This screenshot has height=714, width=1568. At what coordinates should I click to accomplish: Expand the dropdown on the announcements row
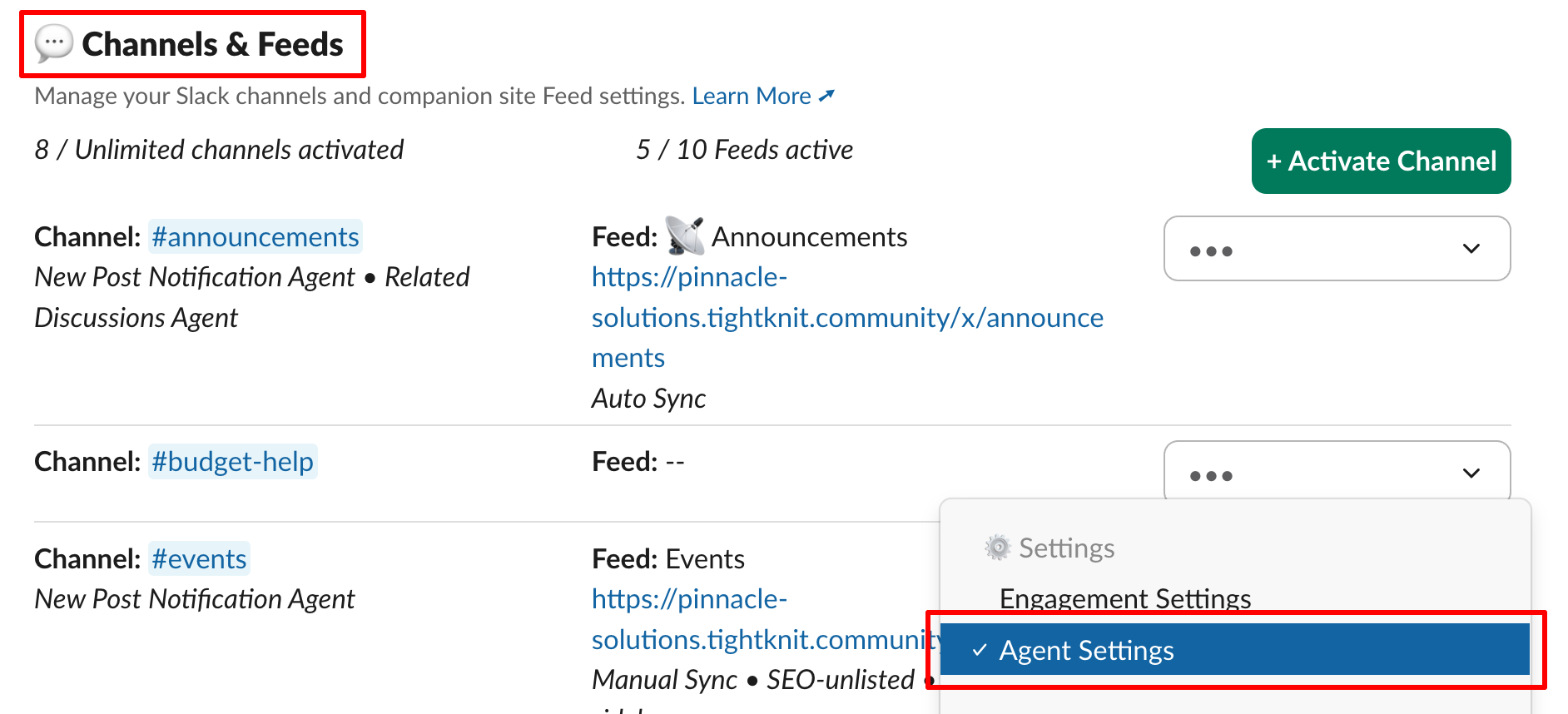tap(1471, 248)
